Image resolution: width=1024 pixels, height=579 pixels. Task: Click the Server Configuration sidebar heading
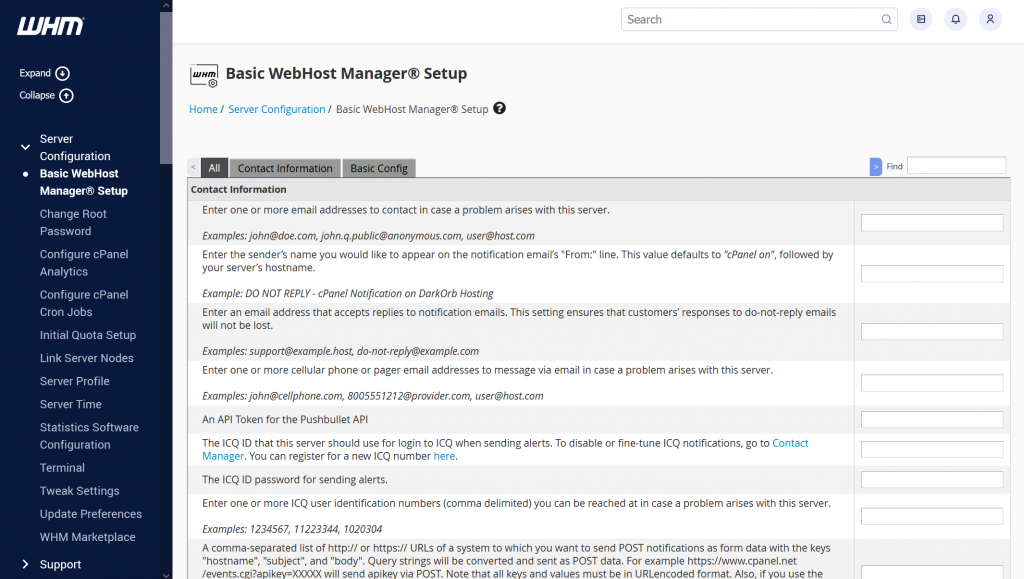[74, 148]
